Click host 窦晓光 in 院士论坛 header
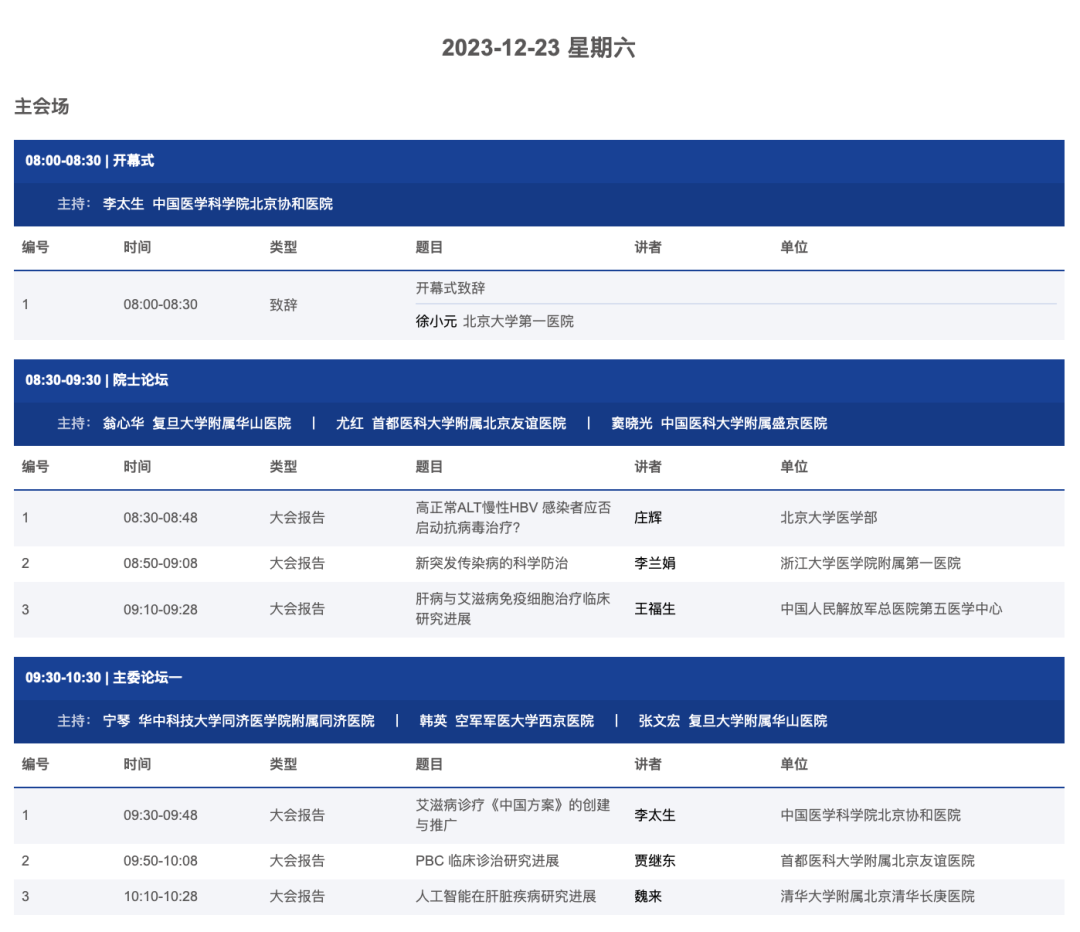 click(x=632, y=423)
